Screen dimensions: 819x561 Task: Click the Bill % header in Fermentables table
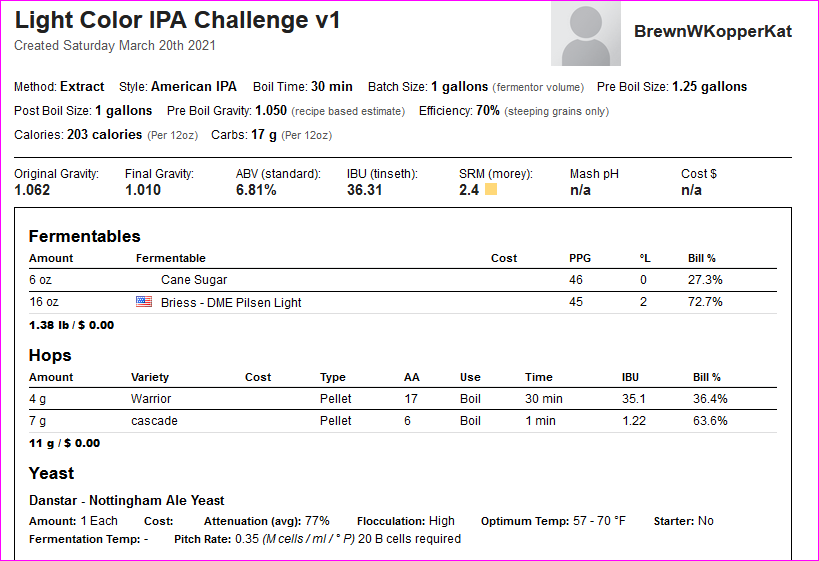701,258
